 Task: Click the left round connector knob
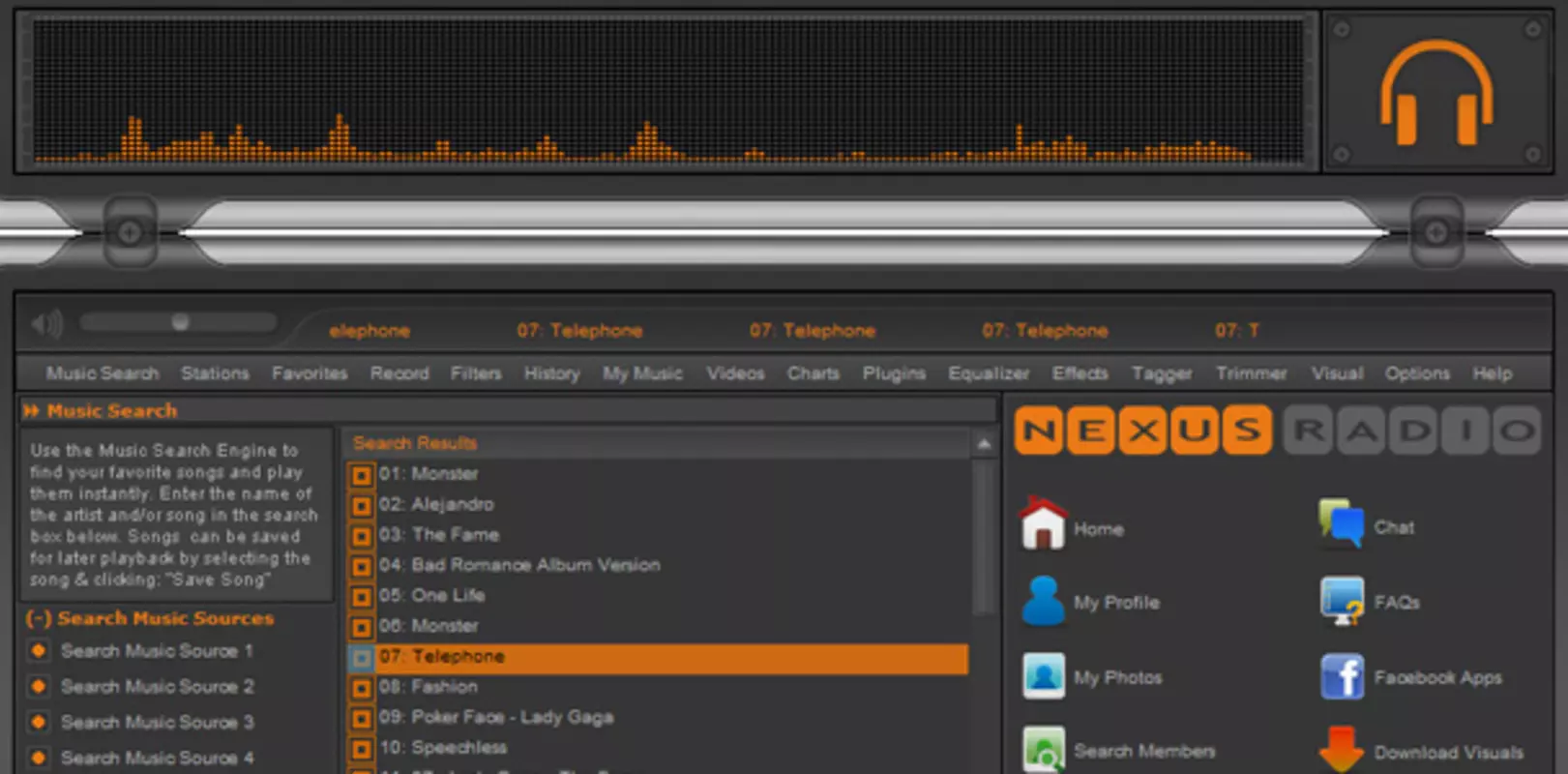130,232
